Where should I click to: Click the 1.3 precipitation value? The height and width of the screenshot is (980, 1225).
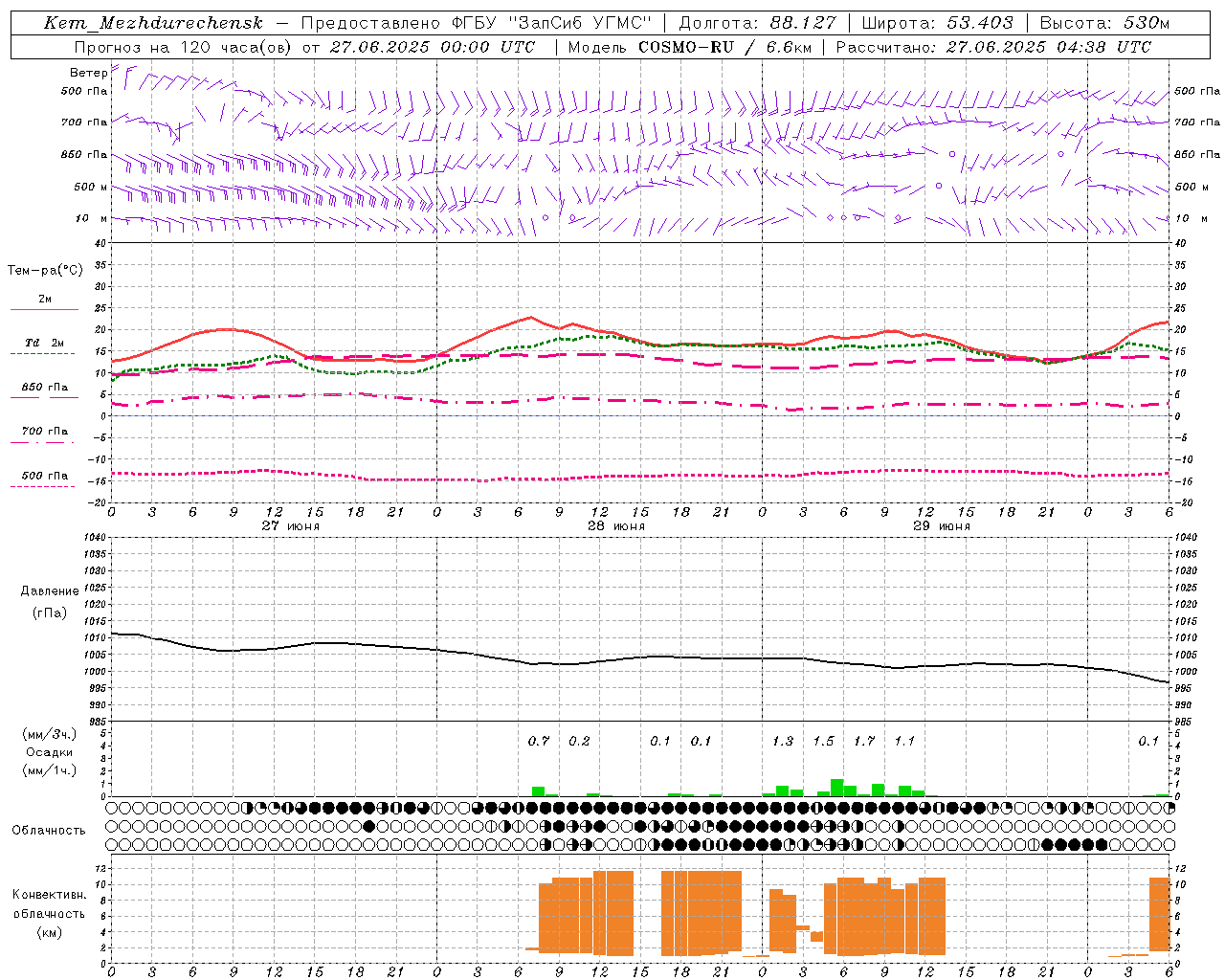click(783, 741)
